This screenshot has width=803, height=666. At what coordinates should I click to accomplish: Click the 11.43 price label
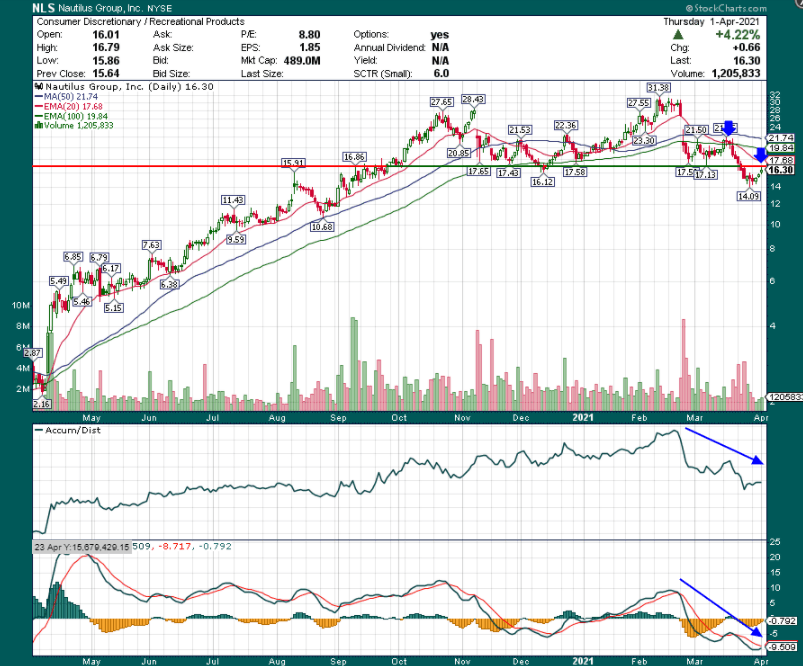coord(233,200)
